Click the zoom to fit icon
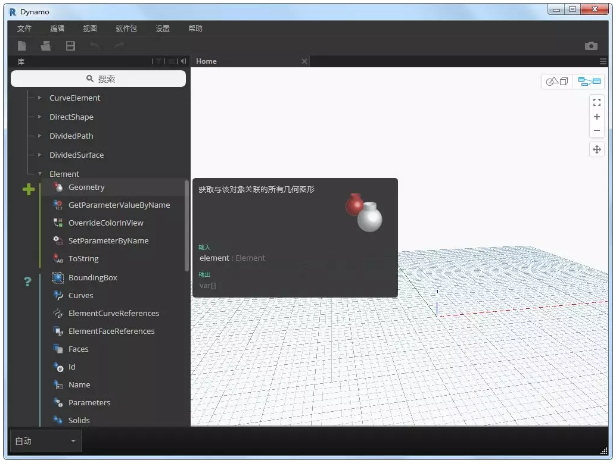The width and height of the screenshot is (616, 468). pyautogui.click(x=597, y=103)
